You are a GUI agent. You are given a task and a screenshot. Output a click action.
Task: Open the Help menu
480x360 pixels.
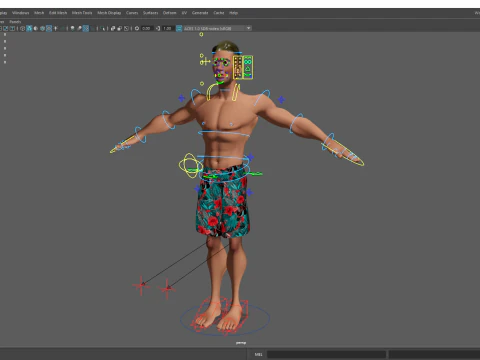233,13
